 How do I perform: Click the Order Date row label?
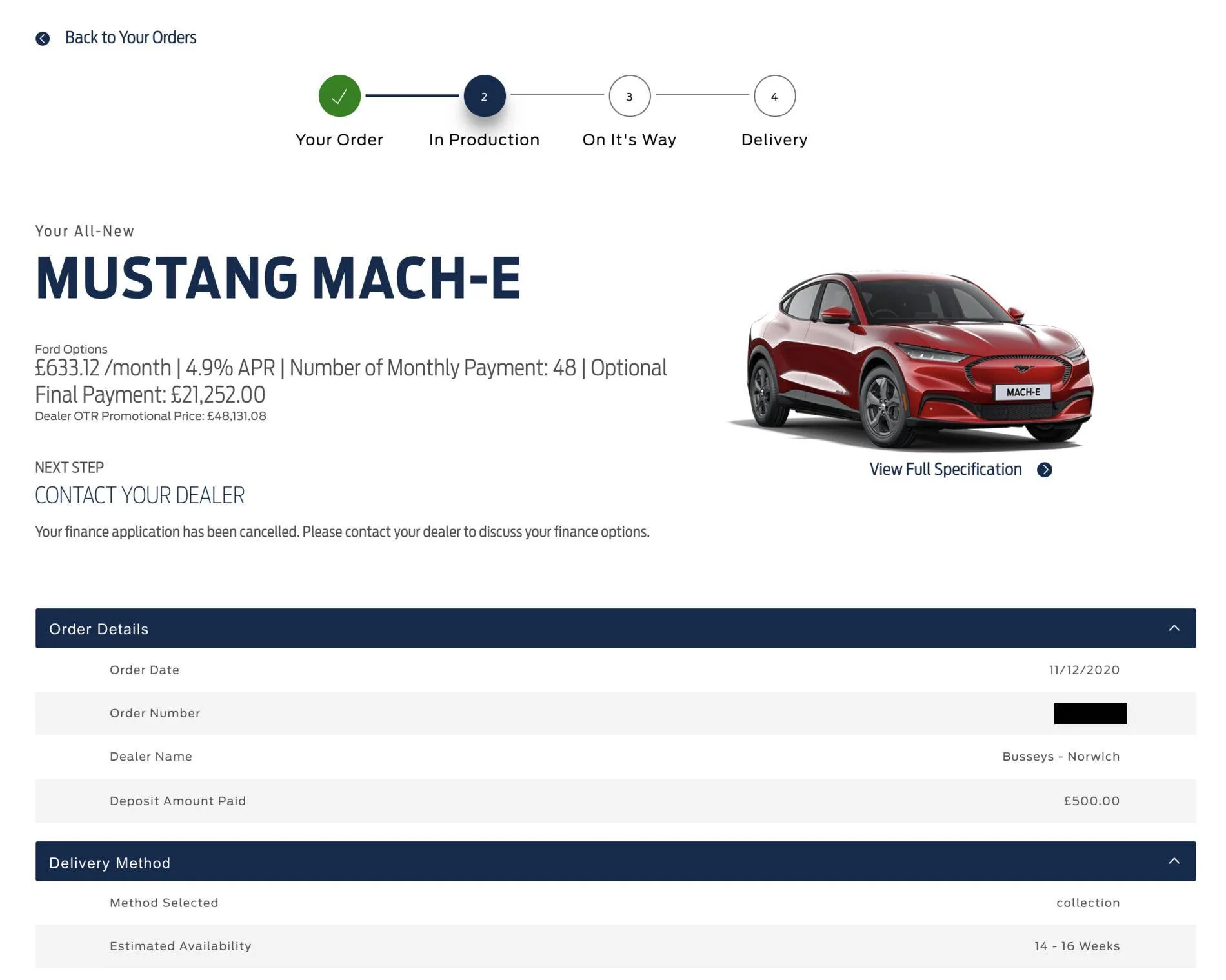point(145,670)
